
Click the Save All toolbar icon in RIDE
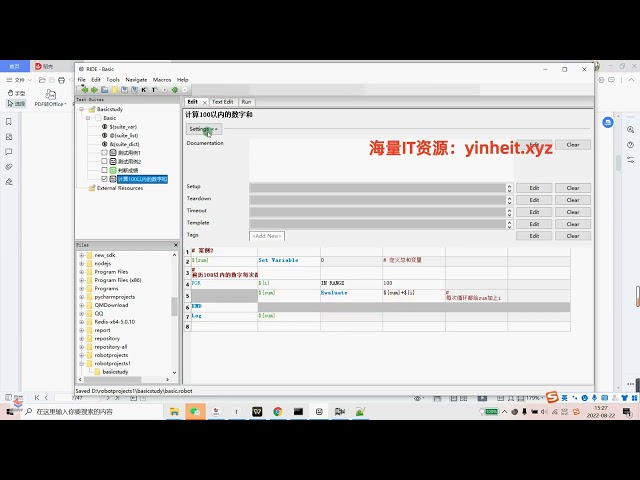pyautogui.click(x=134, y=90)
